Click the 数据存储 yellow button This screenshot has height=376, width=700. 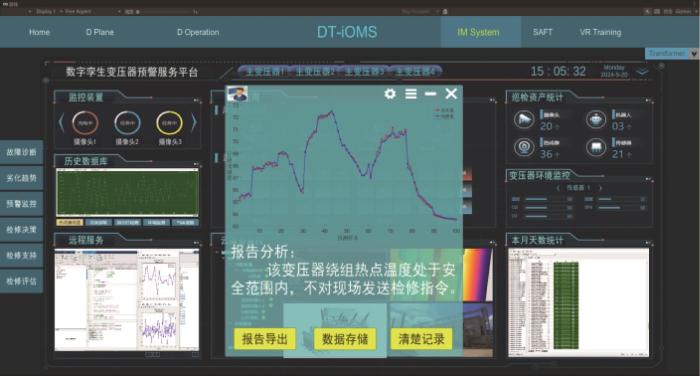click(x=345, y=339)
